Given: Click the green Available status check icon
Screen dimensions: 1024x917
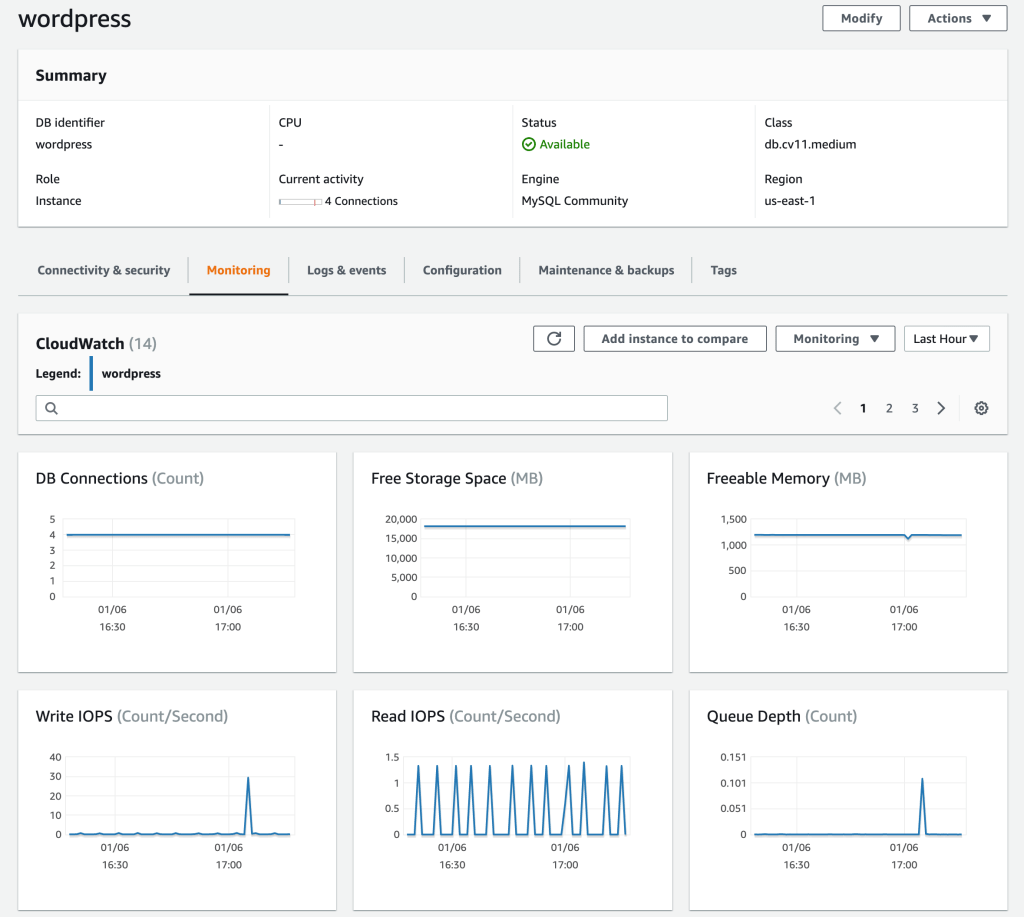Looking at the screenshot, I should click(x=529, y=144).
